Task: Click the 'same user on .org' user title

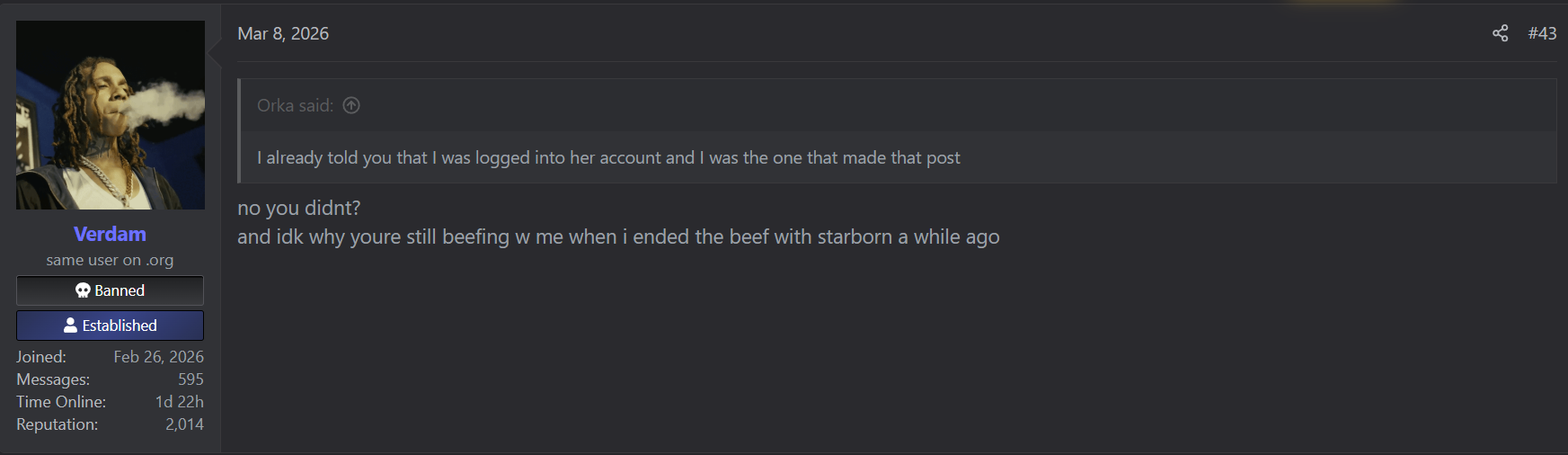Action: (110, 260)
